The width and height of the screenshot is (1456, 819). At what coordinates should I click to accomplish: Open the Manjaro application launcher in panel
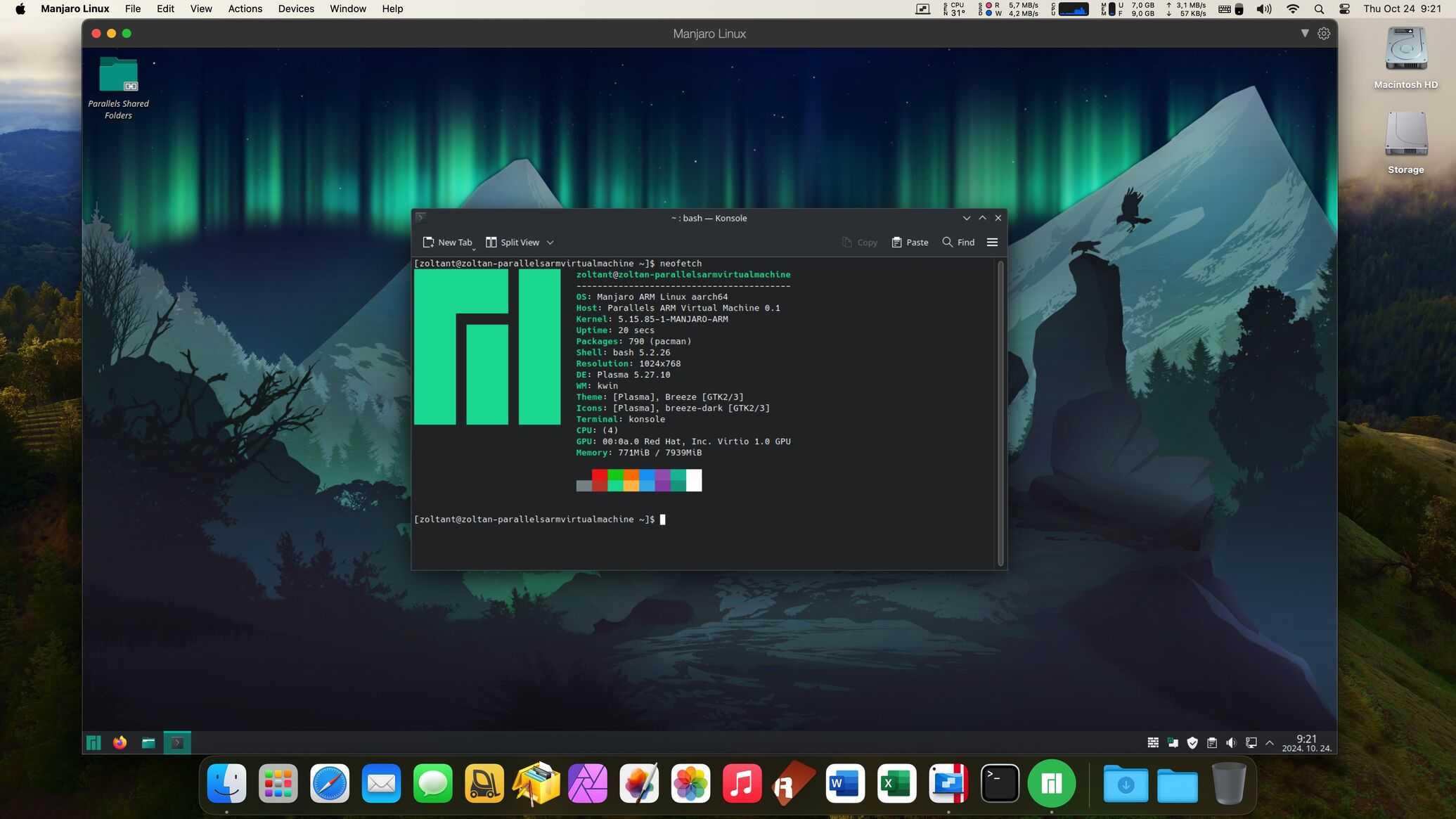point(94,742)
